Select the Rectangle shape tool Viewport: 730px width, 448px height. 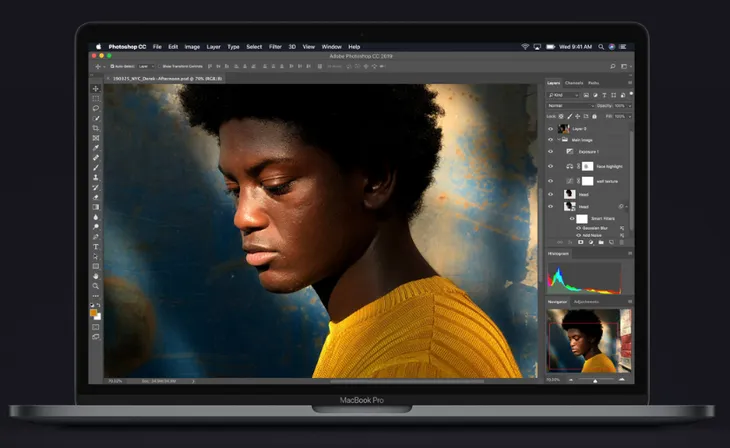coord(96,266)
